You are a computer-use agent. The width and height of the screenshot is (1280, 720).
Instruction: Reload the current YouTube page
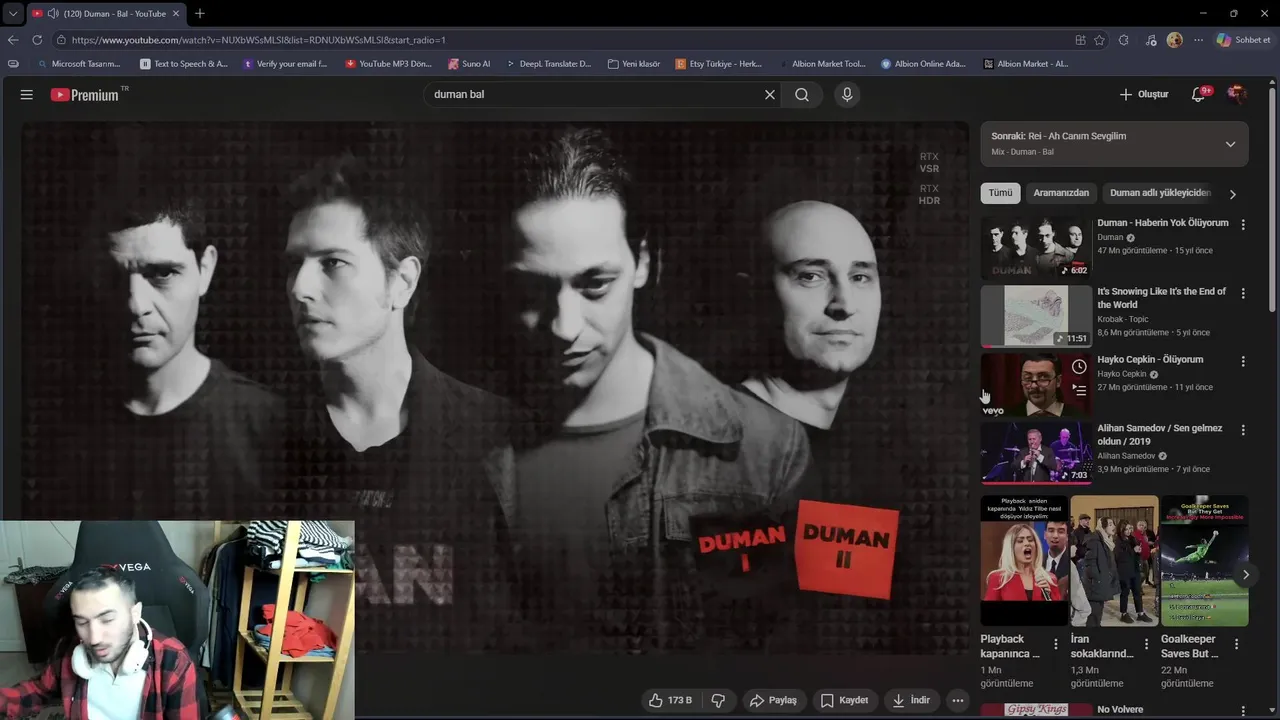(x=37, y=40)
